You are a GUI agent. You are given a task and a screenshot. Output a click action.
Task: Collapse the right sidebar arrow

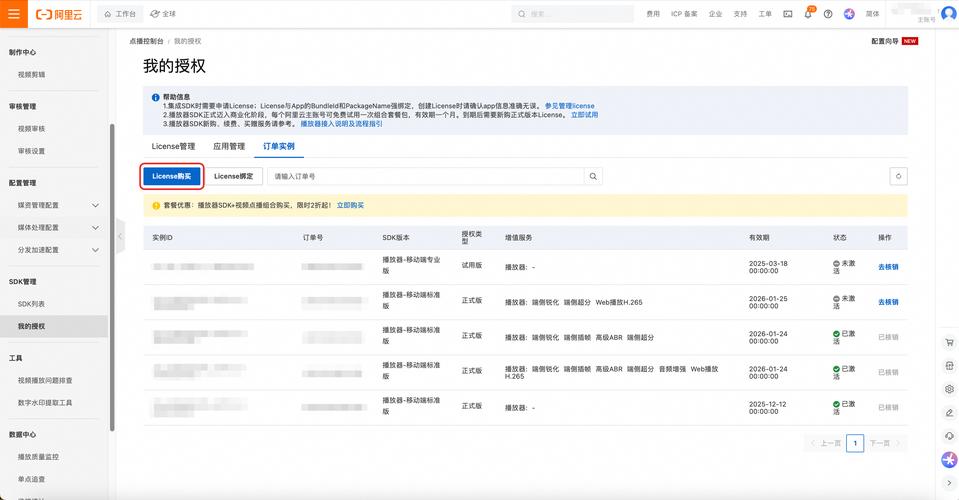click(949, 483)
